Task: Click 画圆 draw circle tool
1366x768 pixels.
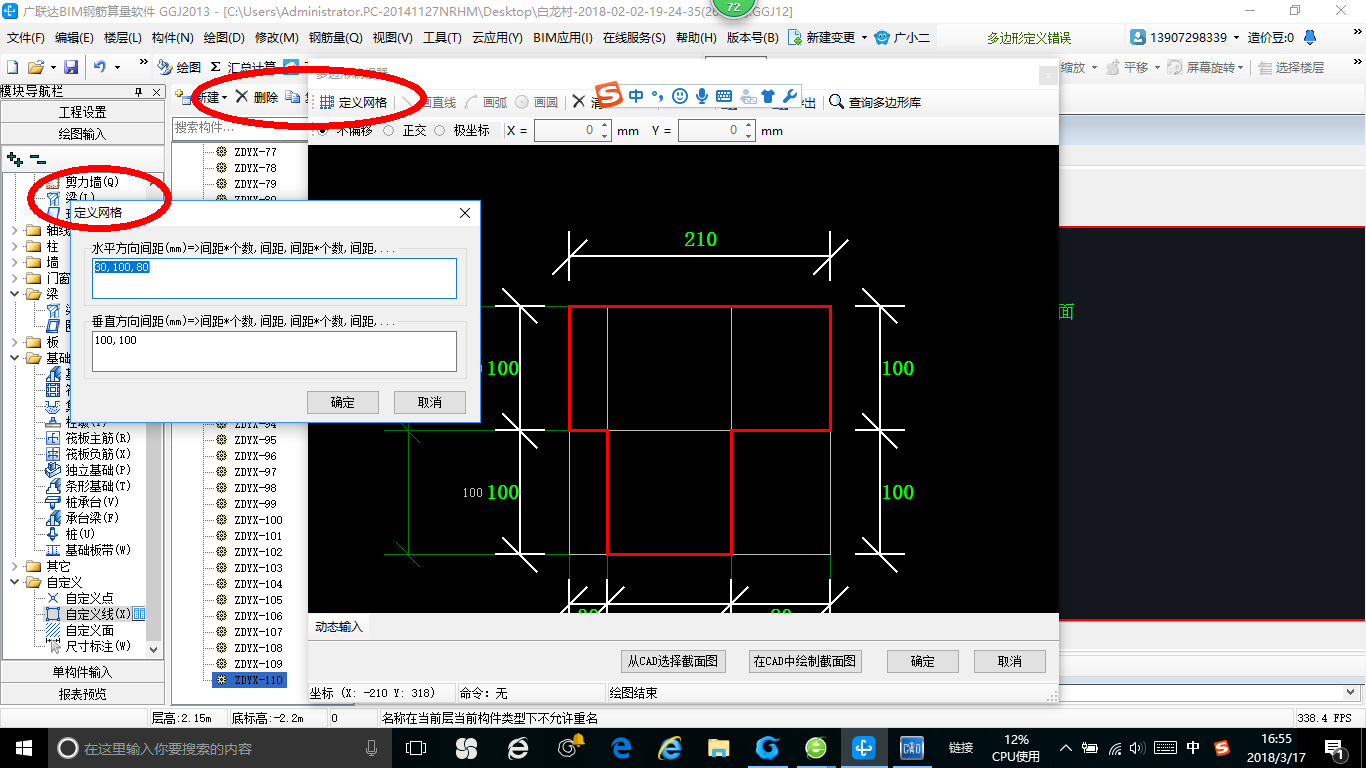Action: (x=537, y=102)
